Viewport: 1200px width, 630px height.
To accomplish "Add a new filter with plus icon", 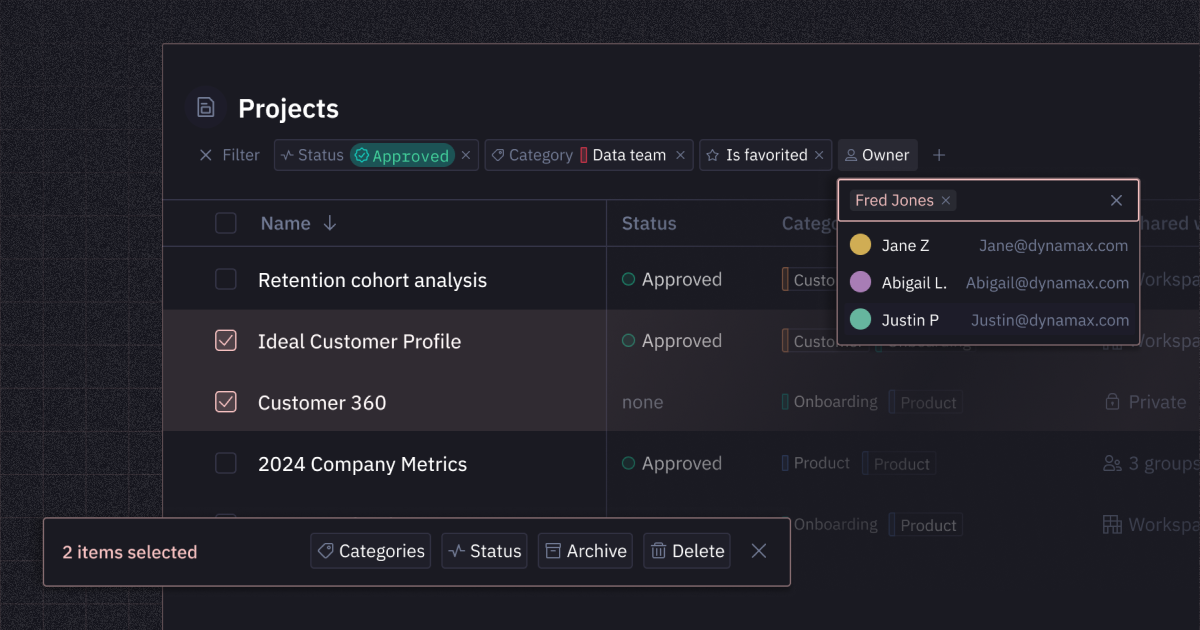I will coord(939,155).
